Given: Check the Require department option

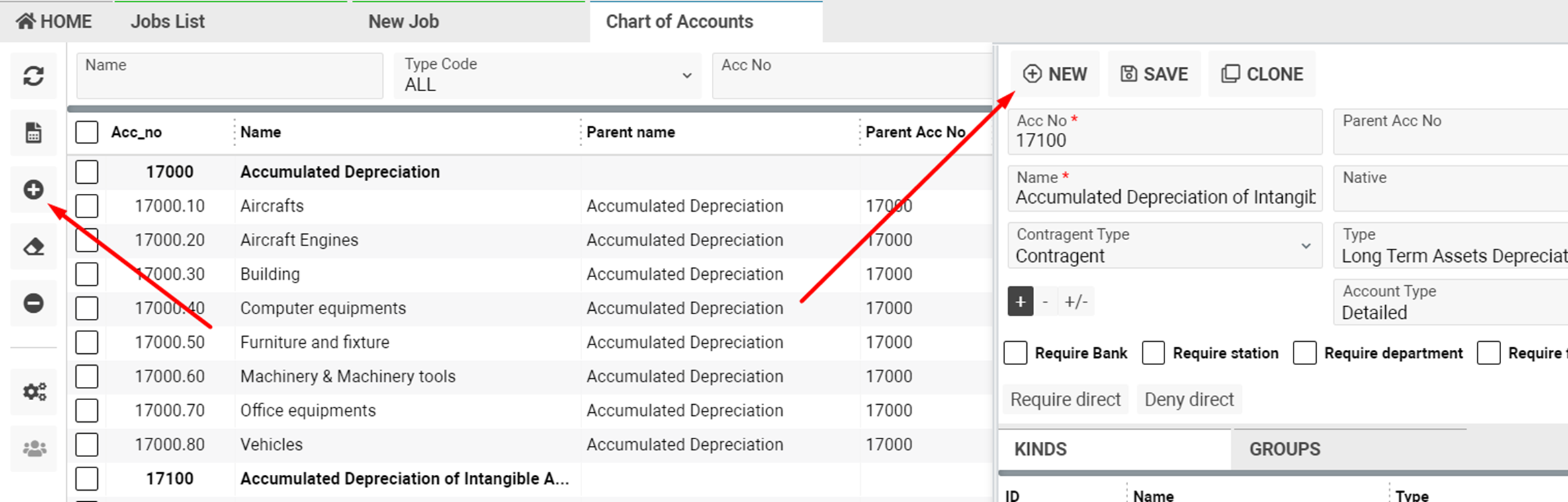Looking at the screenshot, I should point(1305,353).
